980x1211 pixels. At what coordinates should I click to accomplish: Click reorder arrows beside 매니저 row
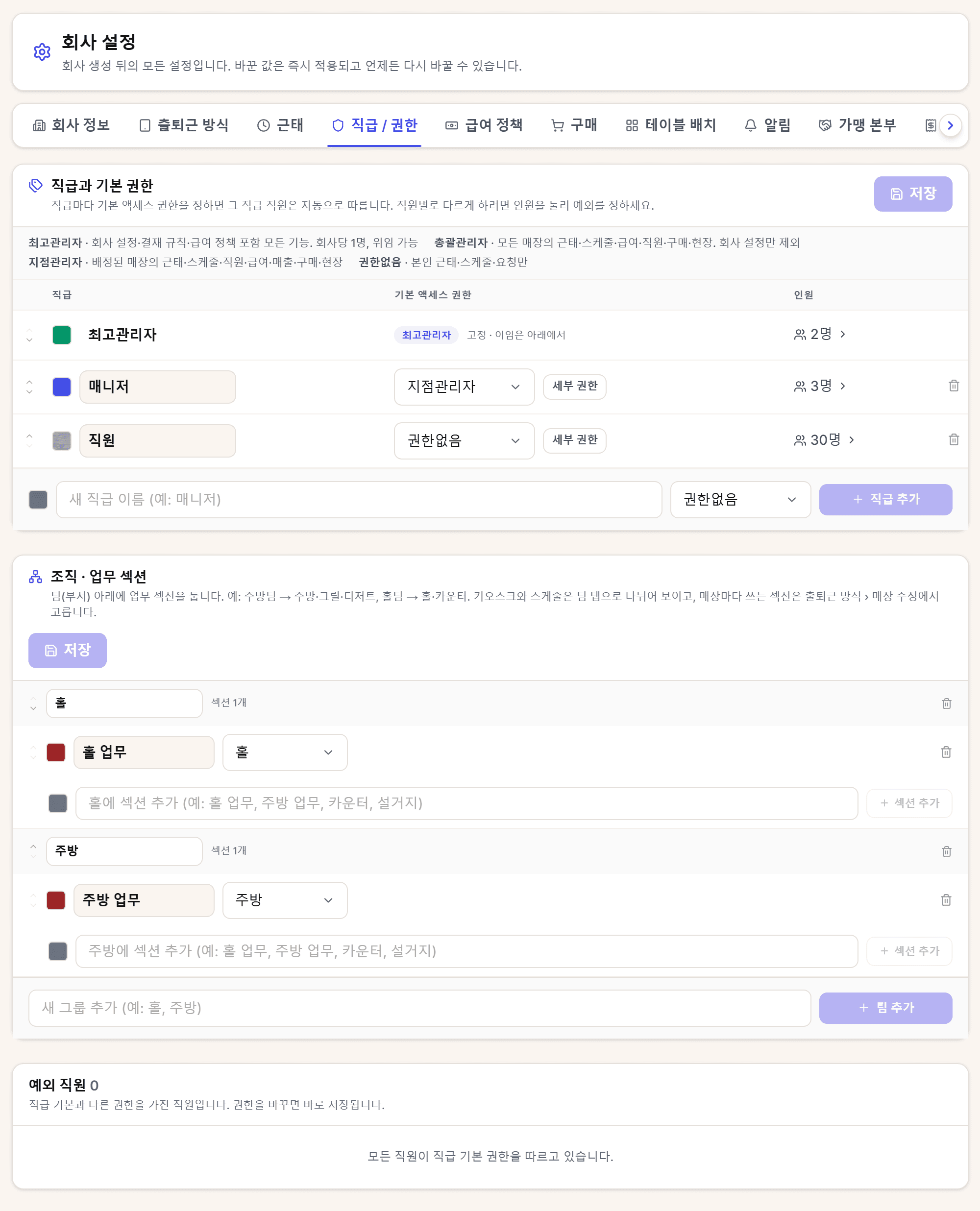pos(29,387)
